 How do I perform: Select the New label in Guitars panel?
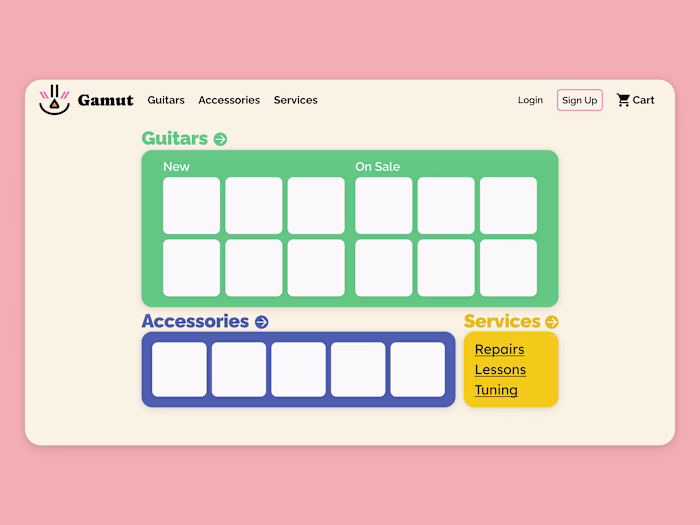pyautogui.click(x=176, y=167)
